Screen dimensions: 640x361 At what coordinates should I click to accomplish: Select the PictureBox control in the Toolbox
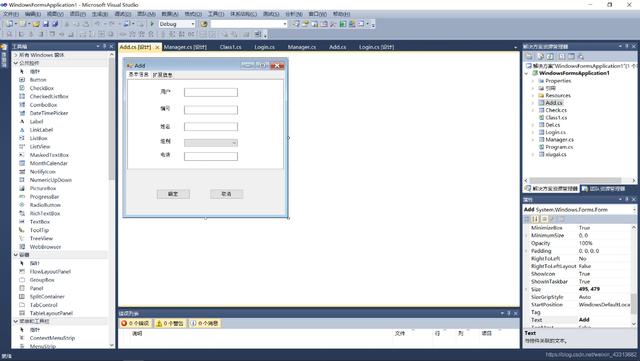(x=42, y=188)
